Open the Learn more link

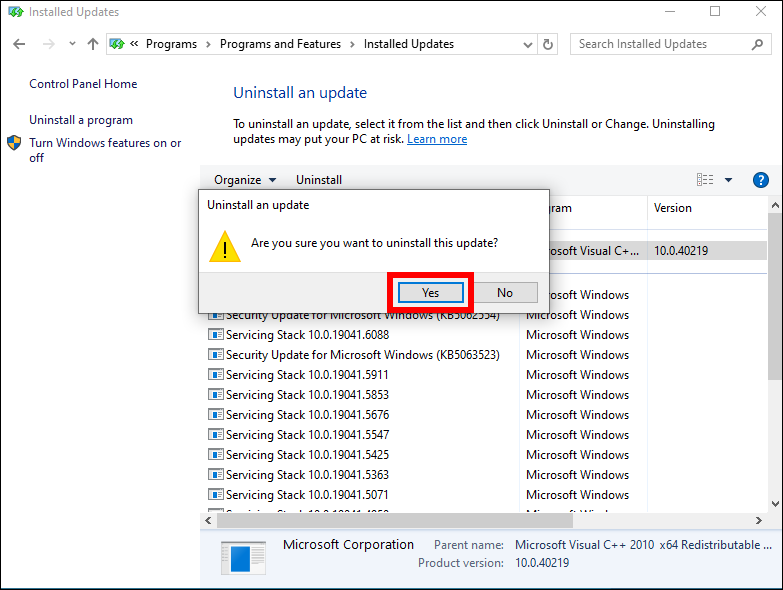click(x=437, y=139)
